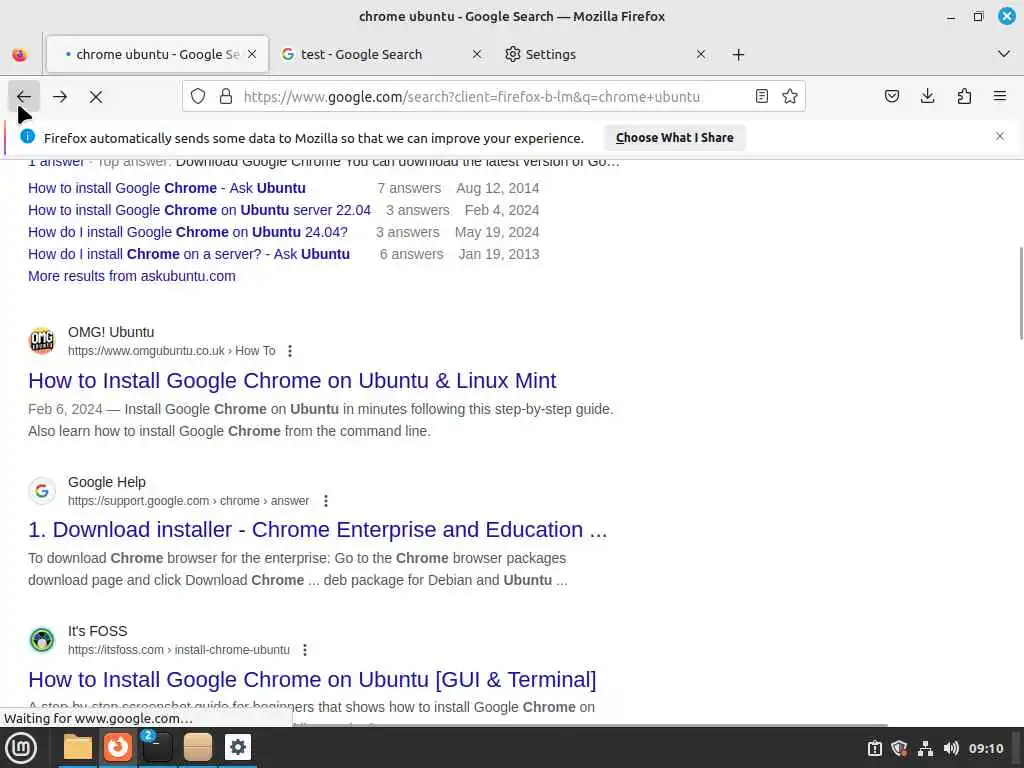Open the update notification tray icon

(x=874, y=748)
